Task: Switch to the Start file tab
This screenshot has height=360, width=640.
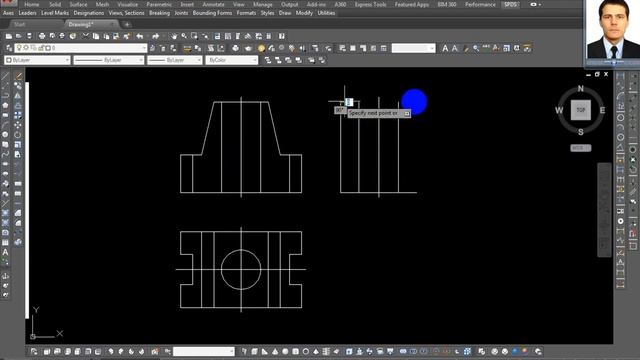Action: pos(20,24)
